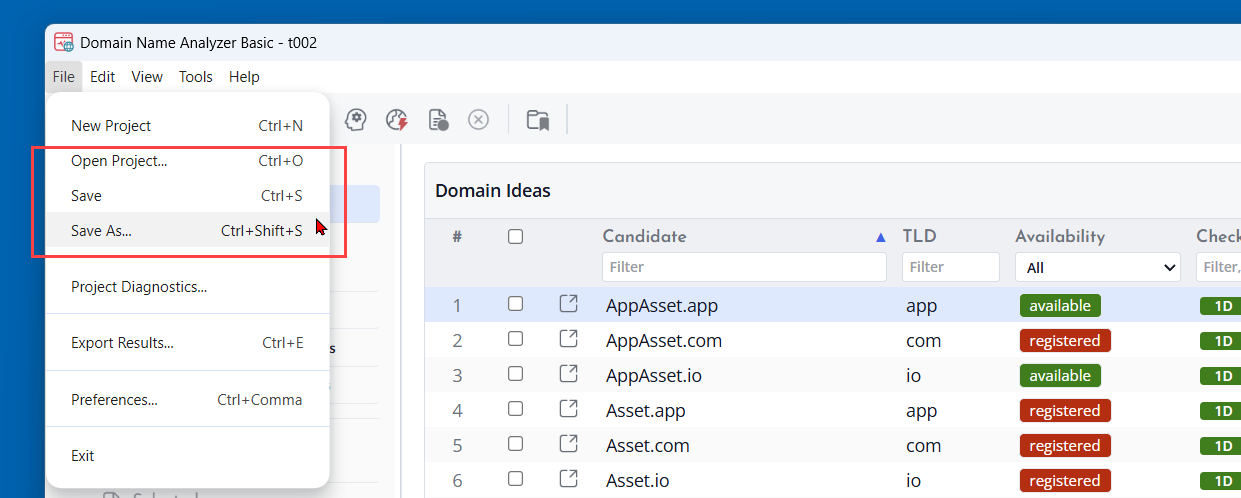
Task: Open Asset.com via its external link icon
Action: click(x=568, y=443)
